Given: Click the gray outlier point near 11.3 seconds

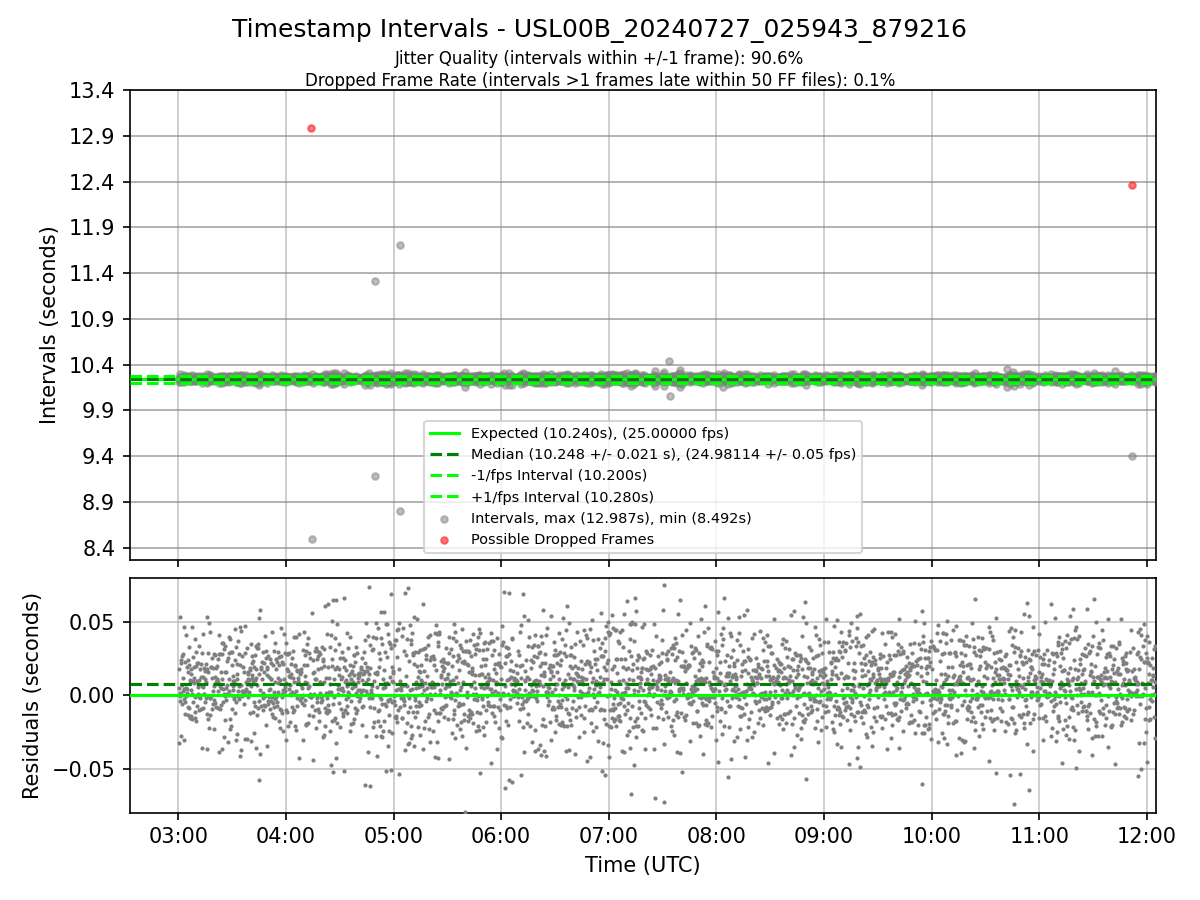Looking at the screenshot, I should [x=375, y=281].
